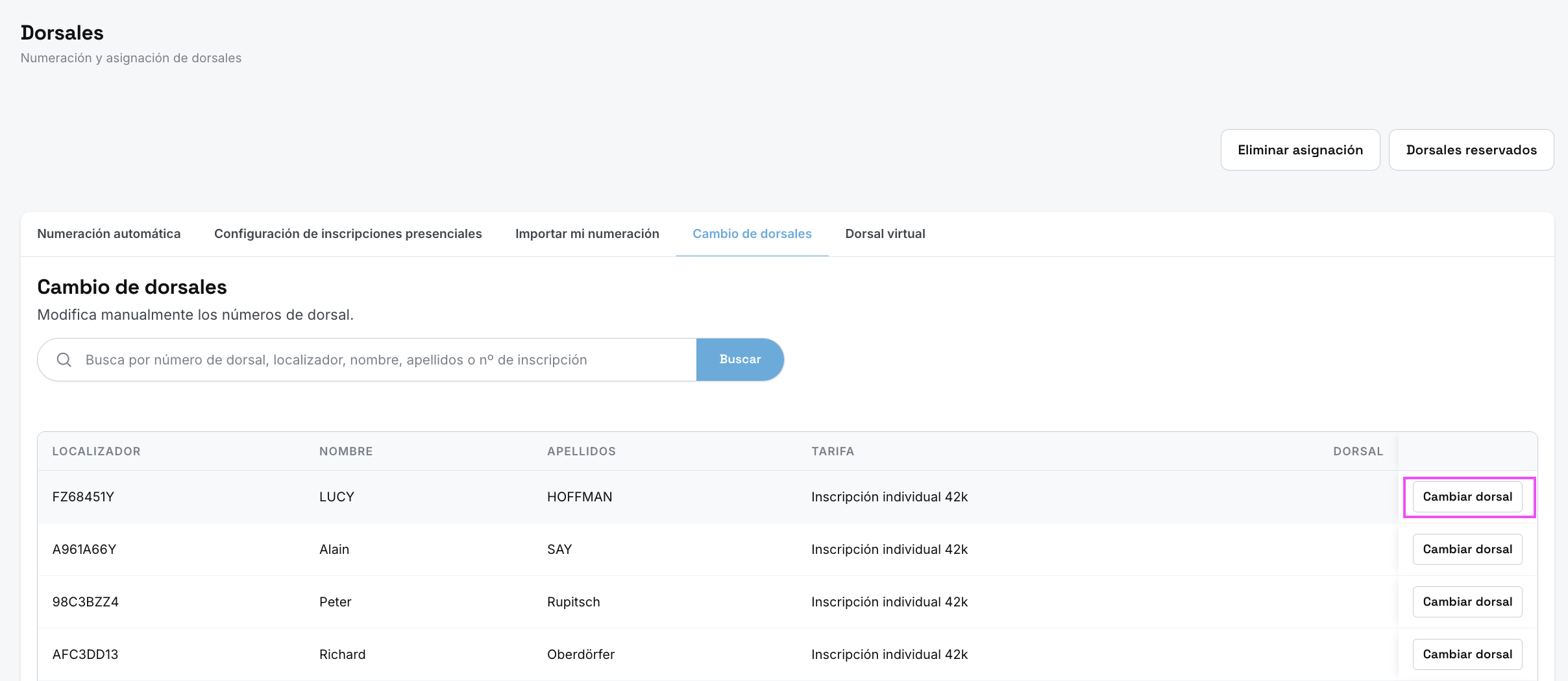Click the DORSAL column header
1568x681 pixels.
click(1358, 451)
